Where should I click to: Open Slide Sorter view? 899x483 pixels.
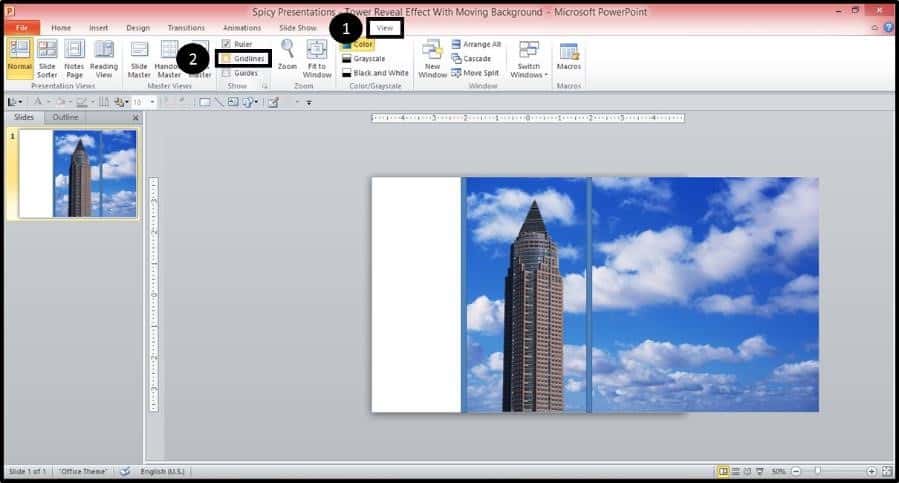click(x=47, y=58)
